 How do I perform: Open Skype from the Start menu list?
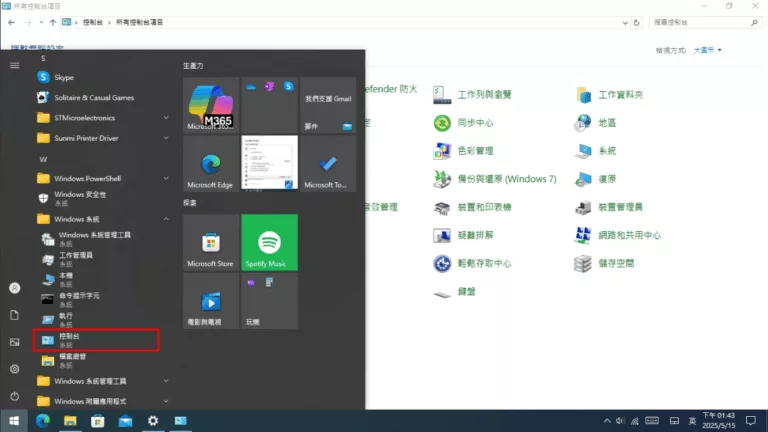point(64,77)
